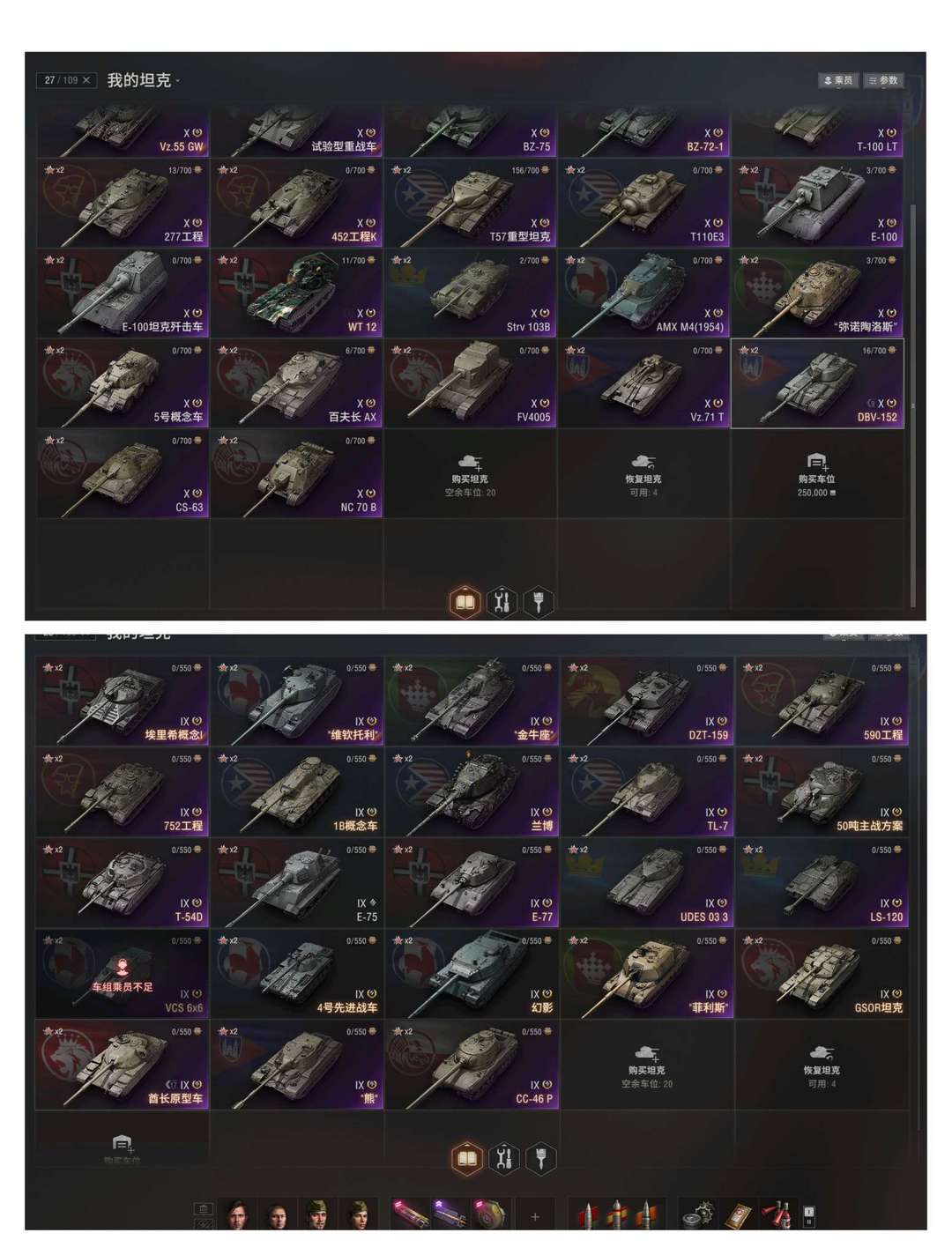Select the repair kit consumable icon
The image size is (952, 1255).
[700, 1215]
